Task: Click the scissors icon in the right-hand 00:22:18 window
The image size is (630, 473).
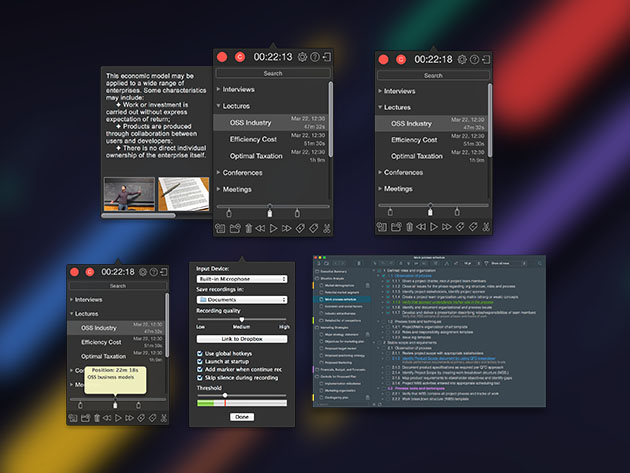Action: click(486, 227)
